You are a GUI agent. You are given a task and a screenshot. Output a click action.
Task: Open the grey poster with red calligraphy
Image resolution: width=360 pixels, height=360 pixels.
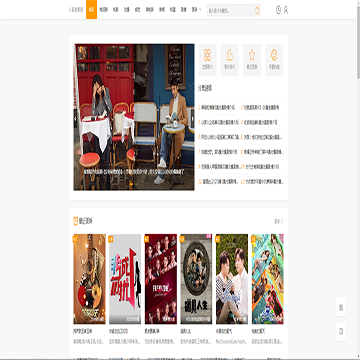click(125, 279)
